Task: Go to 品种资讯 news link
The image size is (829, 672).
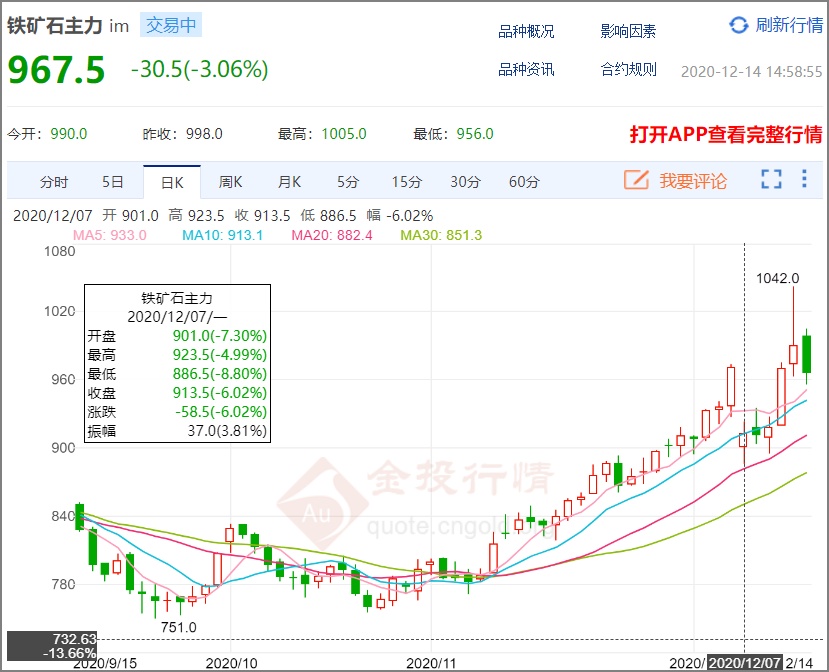Action: pyautogui.click(x=526, y=69)
